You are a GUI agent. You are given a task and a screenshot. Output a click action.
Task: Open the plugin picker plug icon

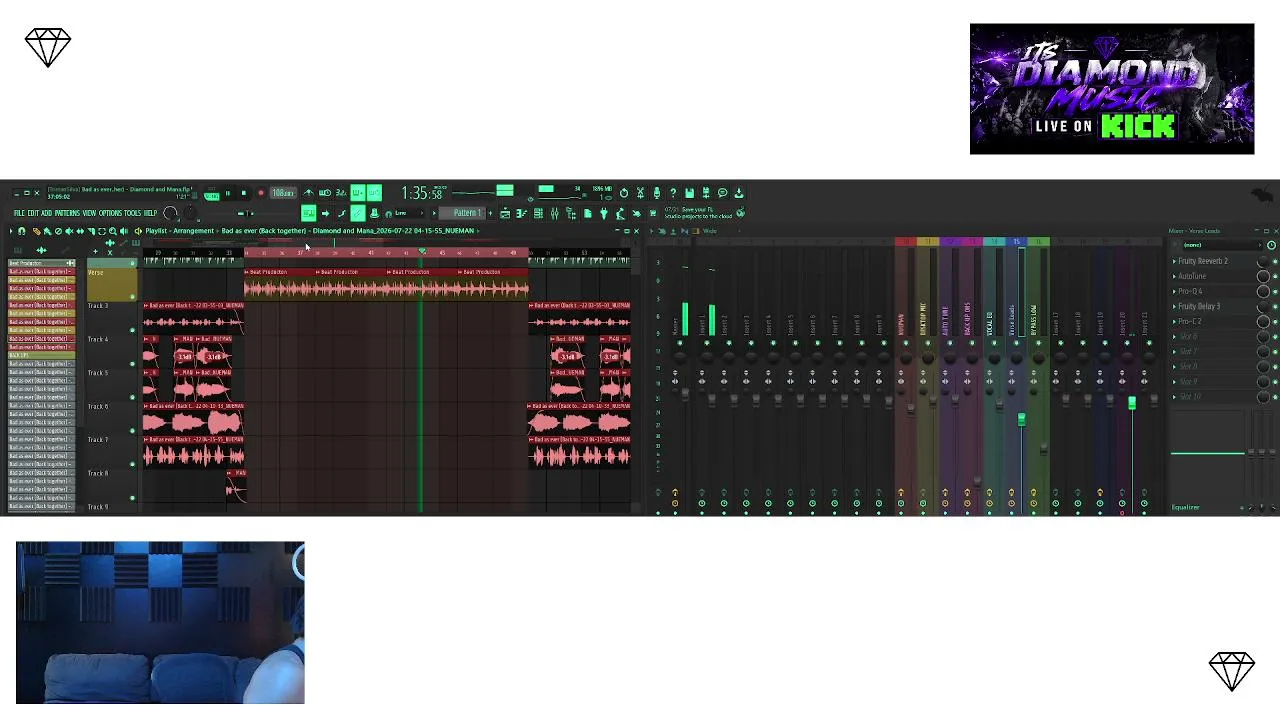pyautogui.click(x=604, y=213)
